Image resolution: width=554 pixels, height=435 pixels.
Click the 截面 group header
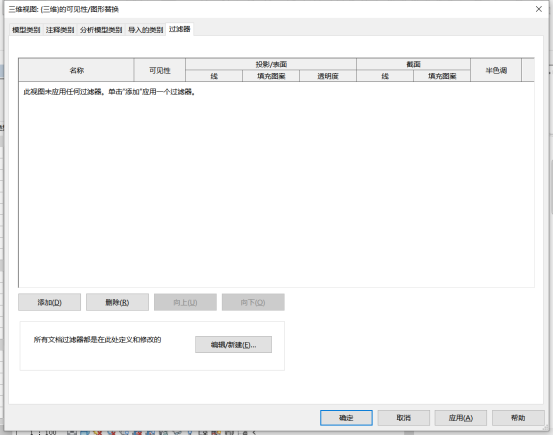pos(413,64)
